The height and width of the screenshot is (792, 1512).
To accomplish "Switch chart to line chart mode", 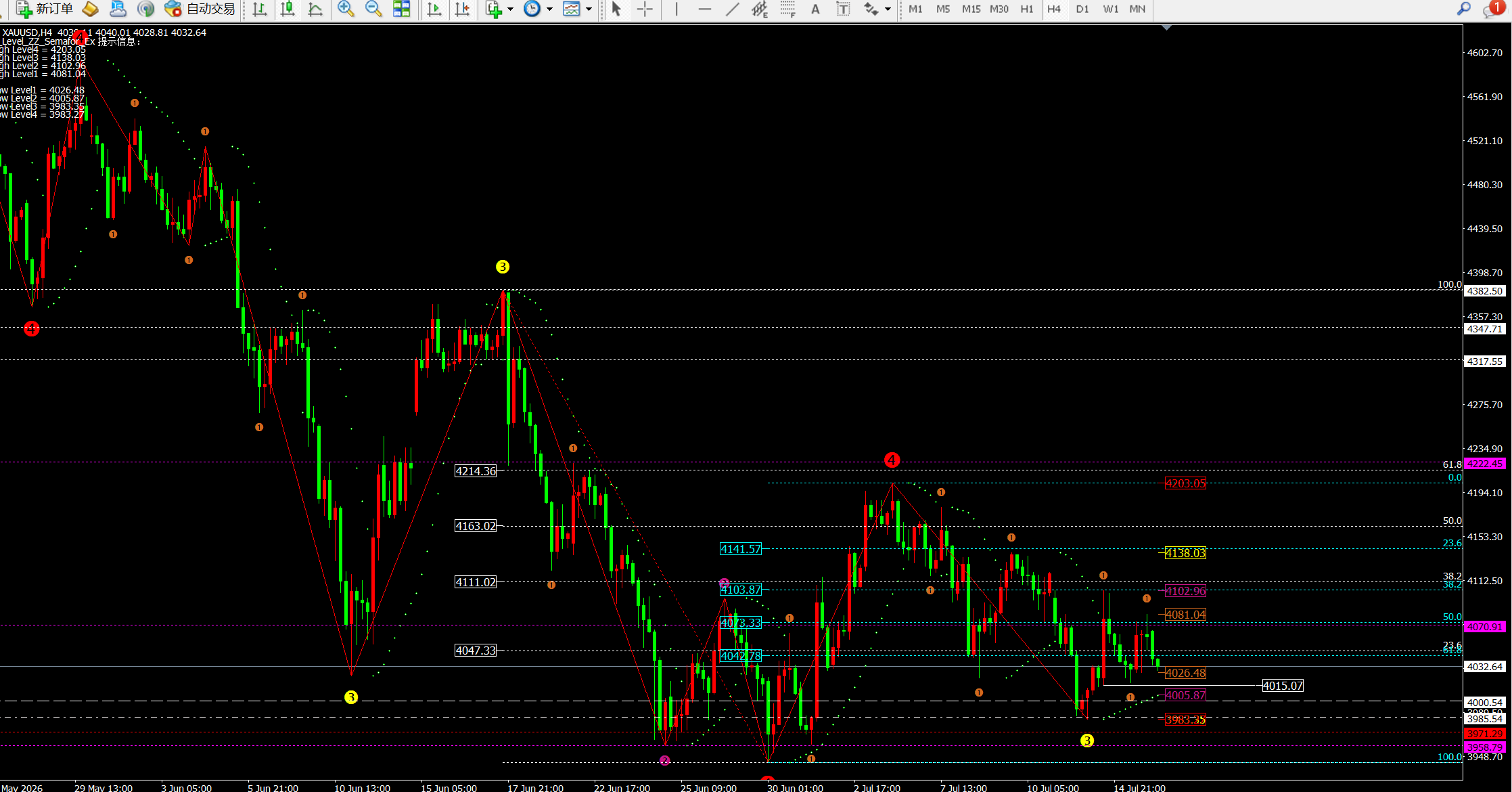I will click(315, 9).
